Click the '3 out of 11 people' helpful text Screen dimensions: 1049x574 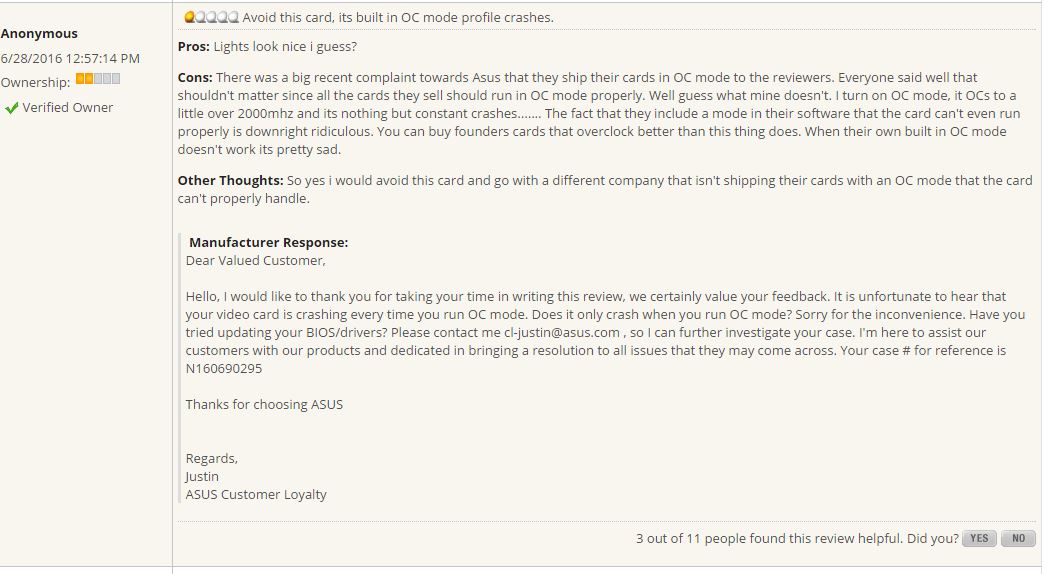pyautogui.click(x=796, y=539)
